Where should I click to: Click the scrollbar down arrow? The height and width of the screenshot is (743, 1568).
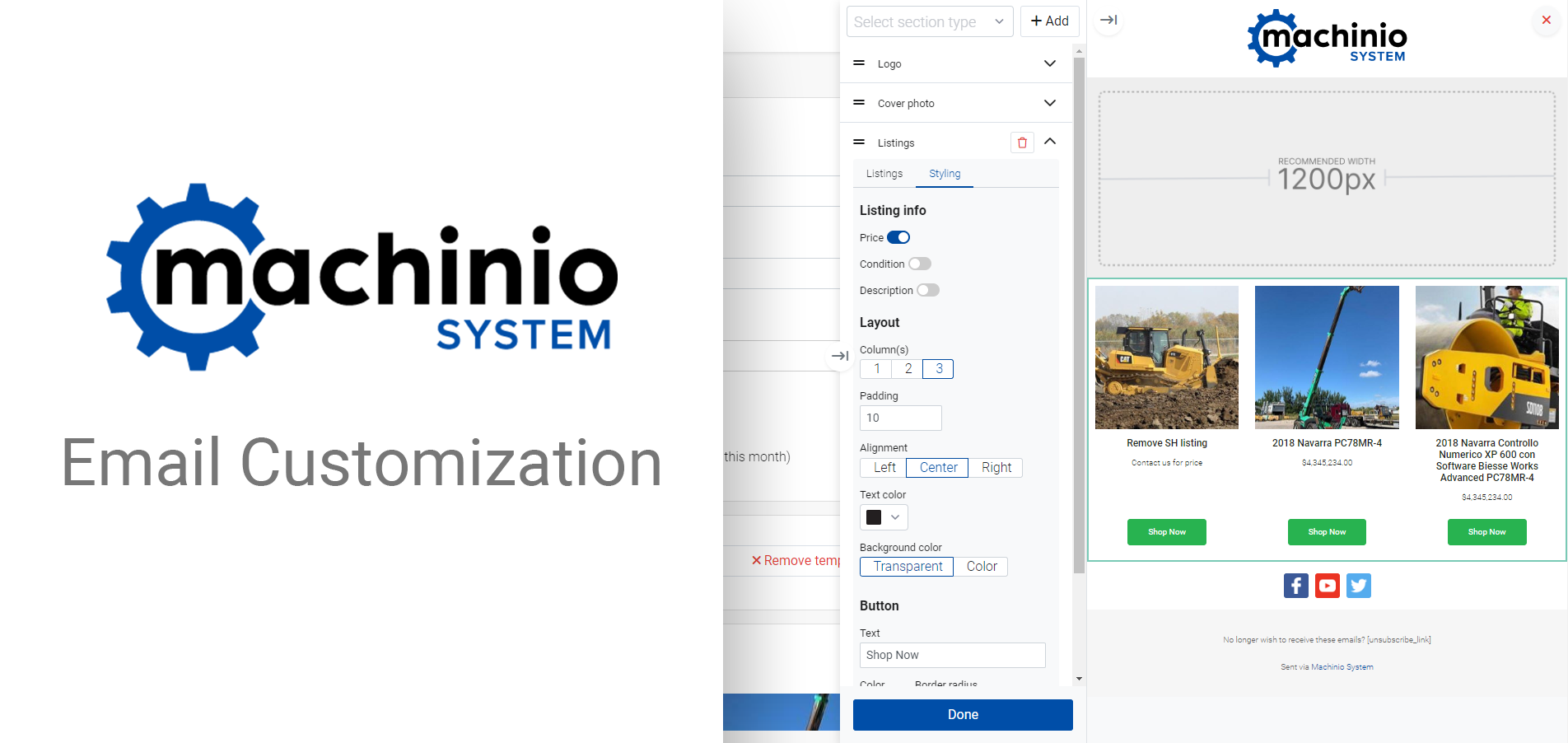point(1079,679)
